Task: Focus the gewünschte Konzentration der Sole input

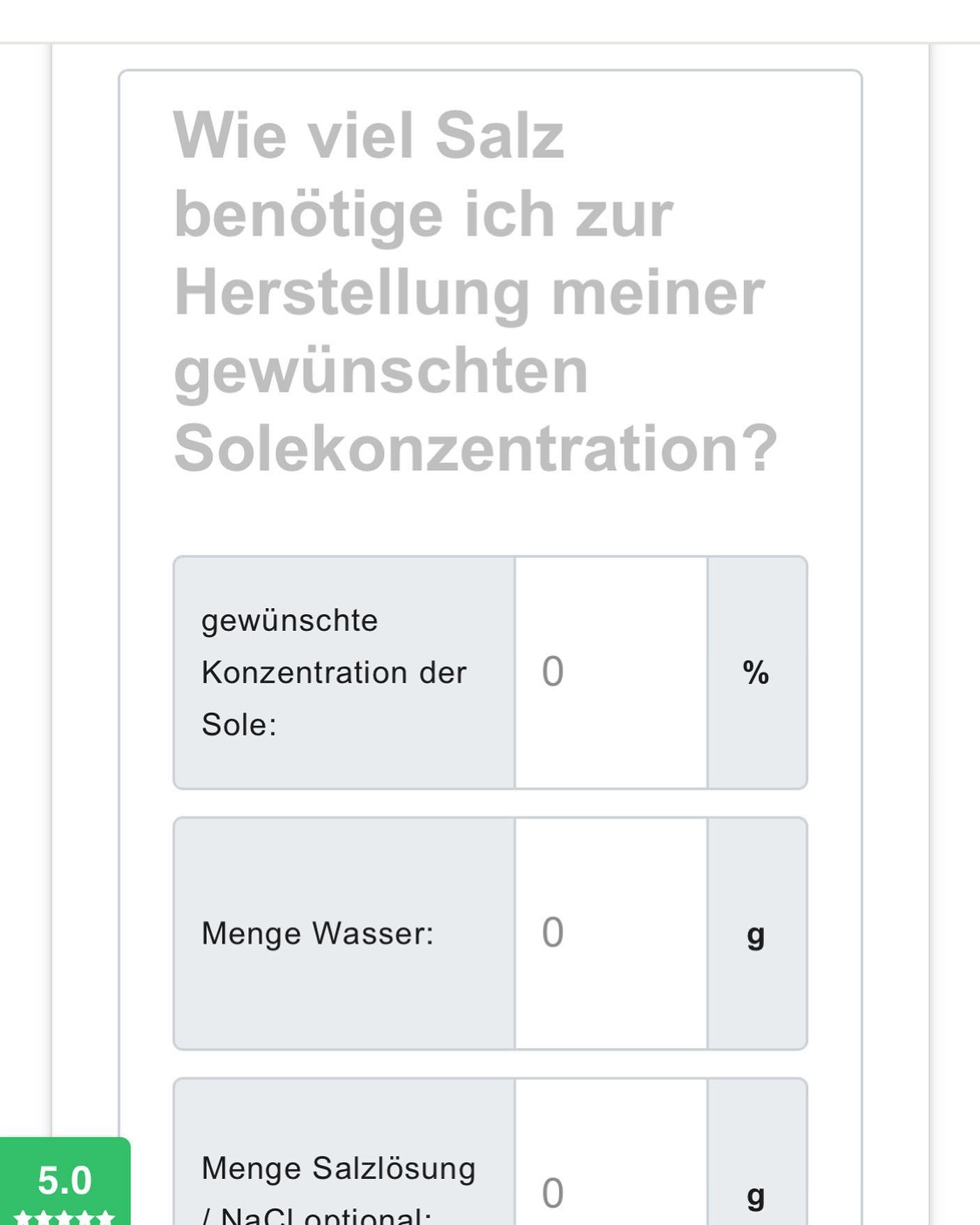Action: tap(611, 673)
